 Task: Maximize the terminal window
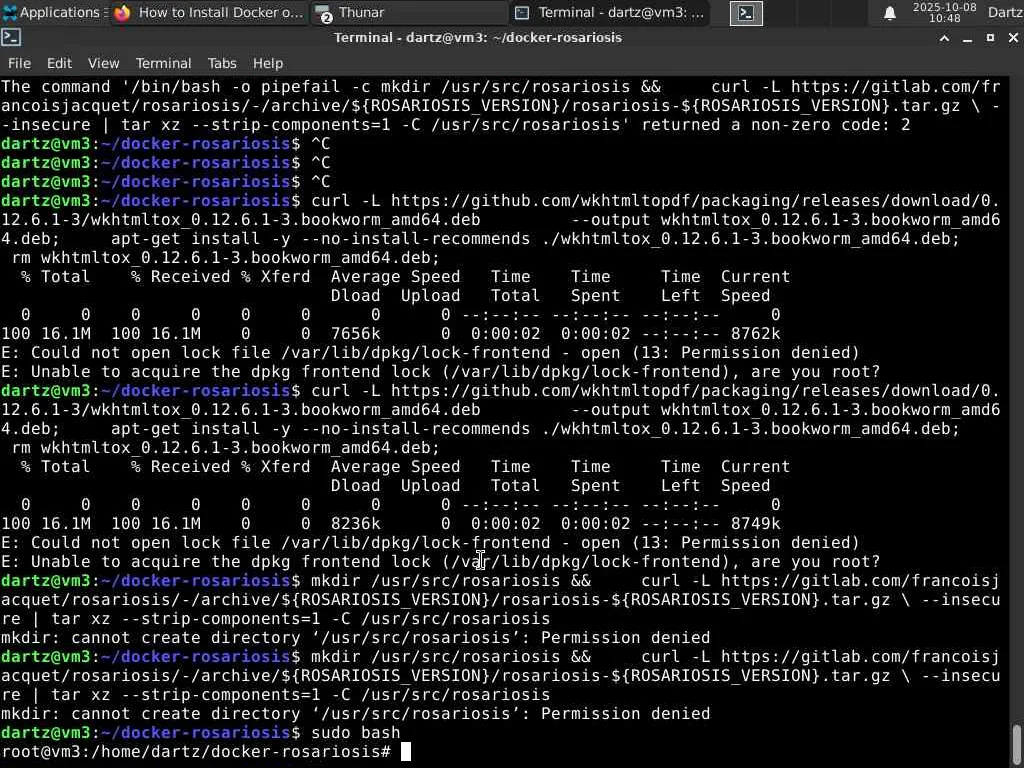[990, 39]
